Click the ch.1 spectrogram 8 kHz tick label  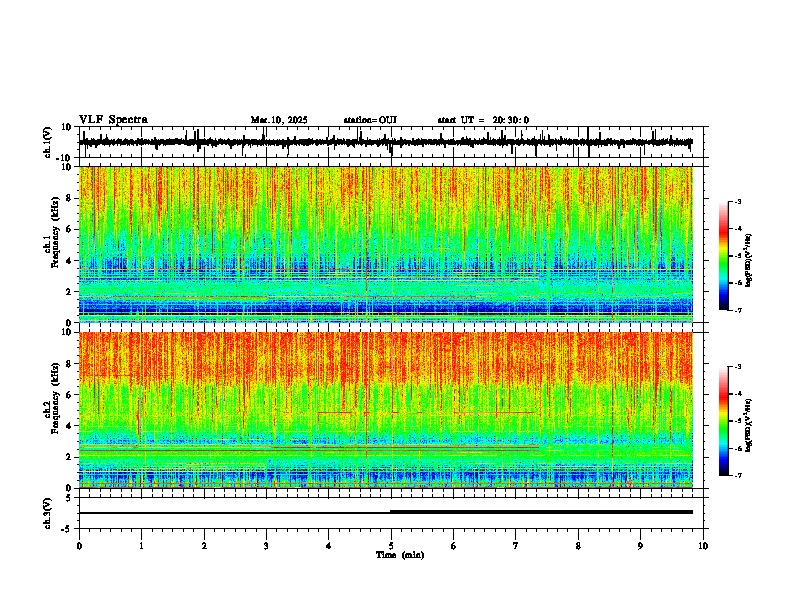[x=69, y=198]
